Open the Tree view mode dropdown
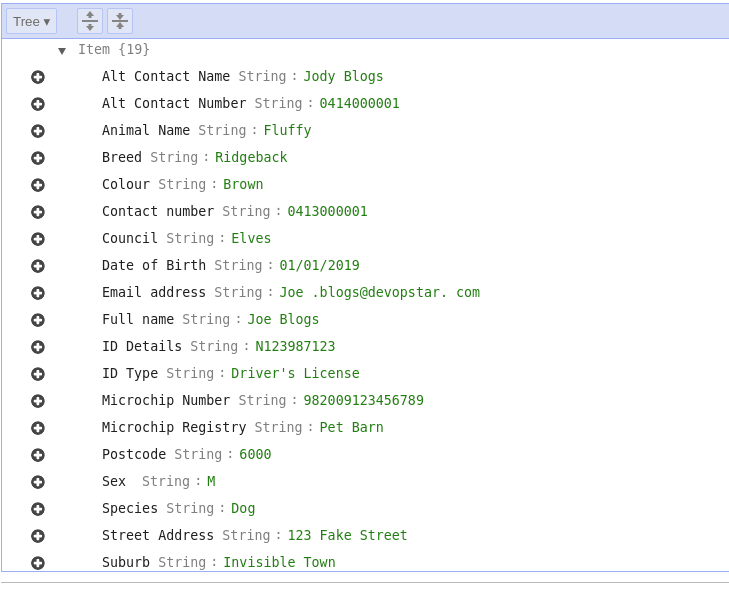 click(32, 21)
